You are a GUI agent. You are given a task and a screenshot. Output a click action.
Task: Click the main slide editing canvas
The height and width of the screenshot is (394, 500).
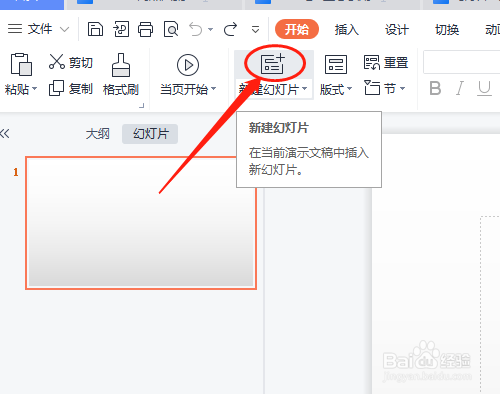(x=436, y=263)
